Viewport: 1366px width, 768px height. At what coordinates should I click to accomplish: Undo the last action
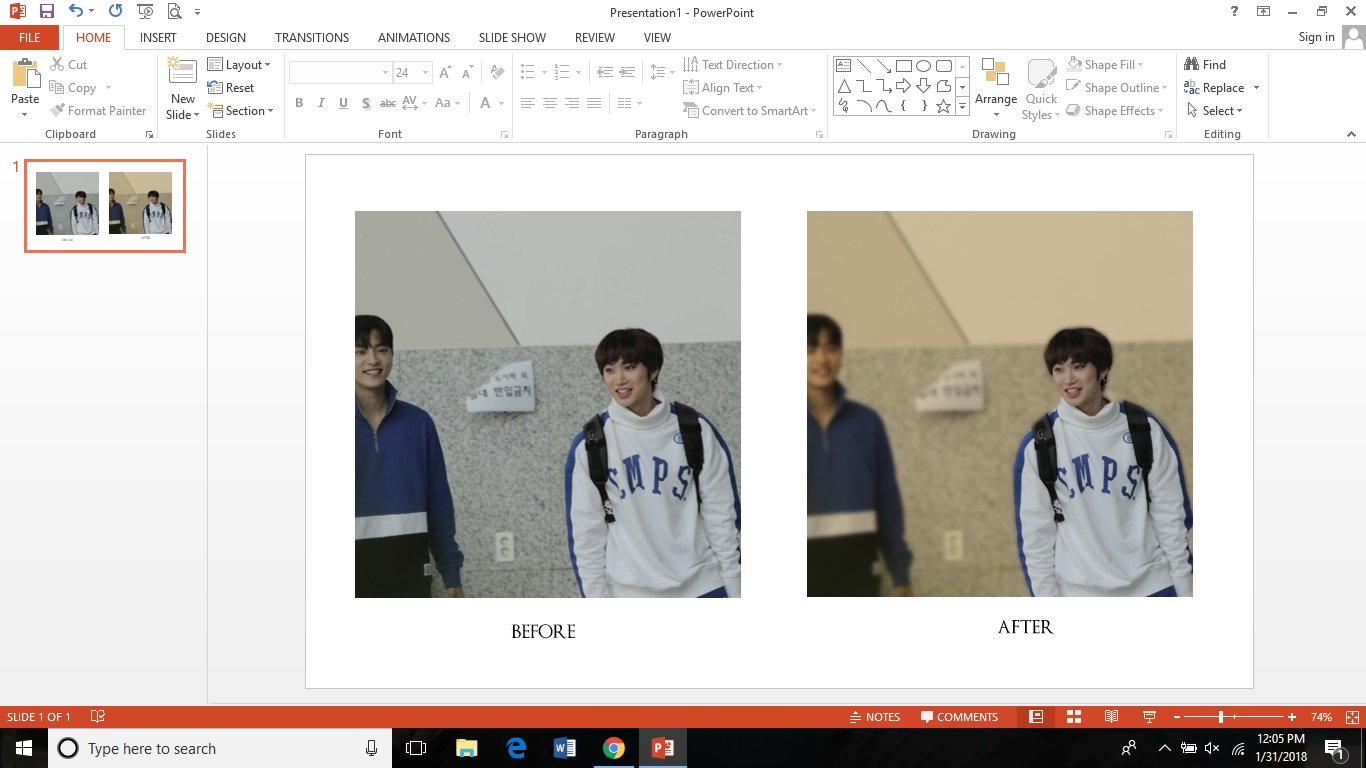[x=76, y=12]
